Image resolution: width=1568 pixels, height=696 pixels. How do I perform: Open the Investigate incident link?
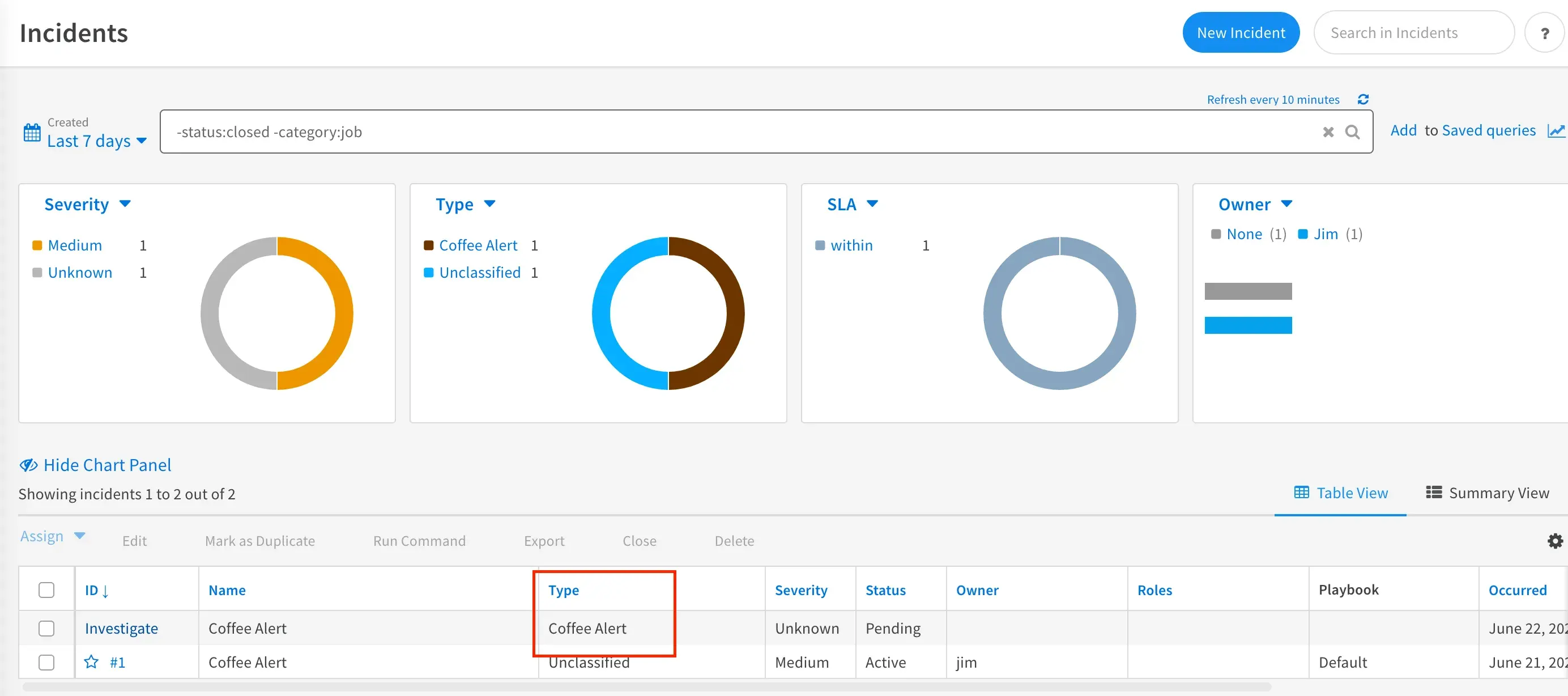121,629
